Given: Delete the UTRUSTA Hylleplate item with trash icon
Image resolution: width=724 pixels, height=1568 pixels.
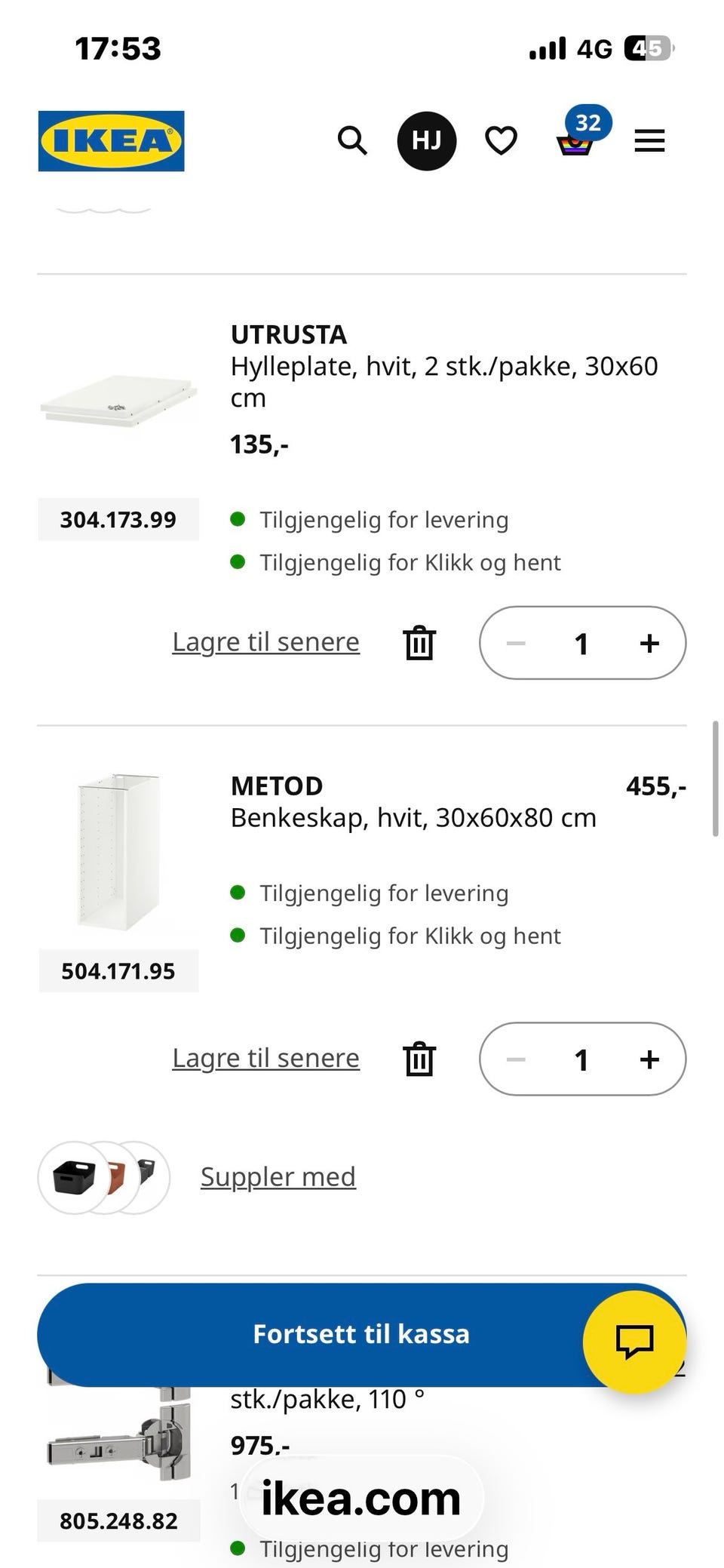Looking at the screenshot, I should click(x=419, y=643).
